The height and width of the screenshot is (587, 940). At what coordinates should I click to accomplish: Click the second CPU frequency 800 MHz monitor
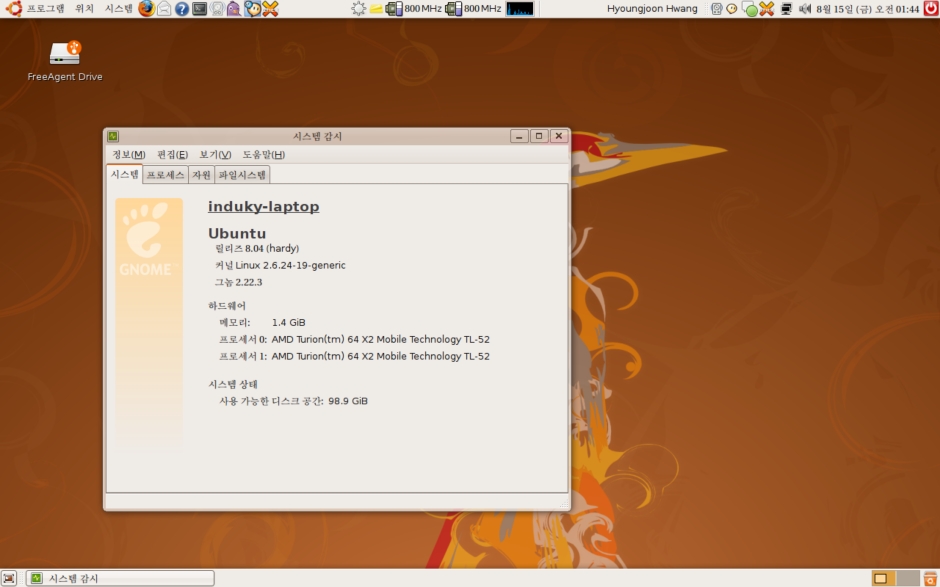[473, 8]
